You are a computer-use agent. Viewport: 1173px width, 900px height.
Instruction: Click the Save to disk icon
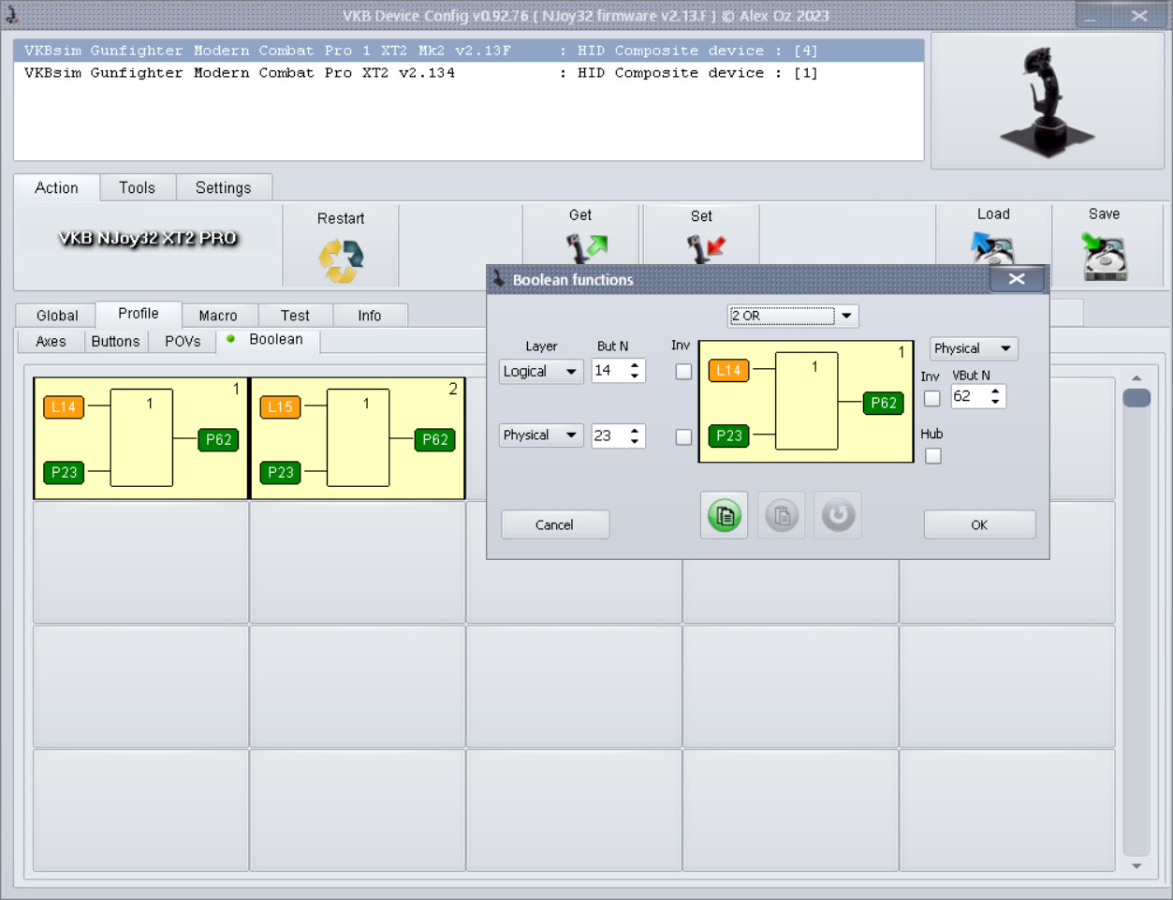(x=1104, y=256)
